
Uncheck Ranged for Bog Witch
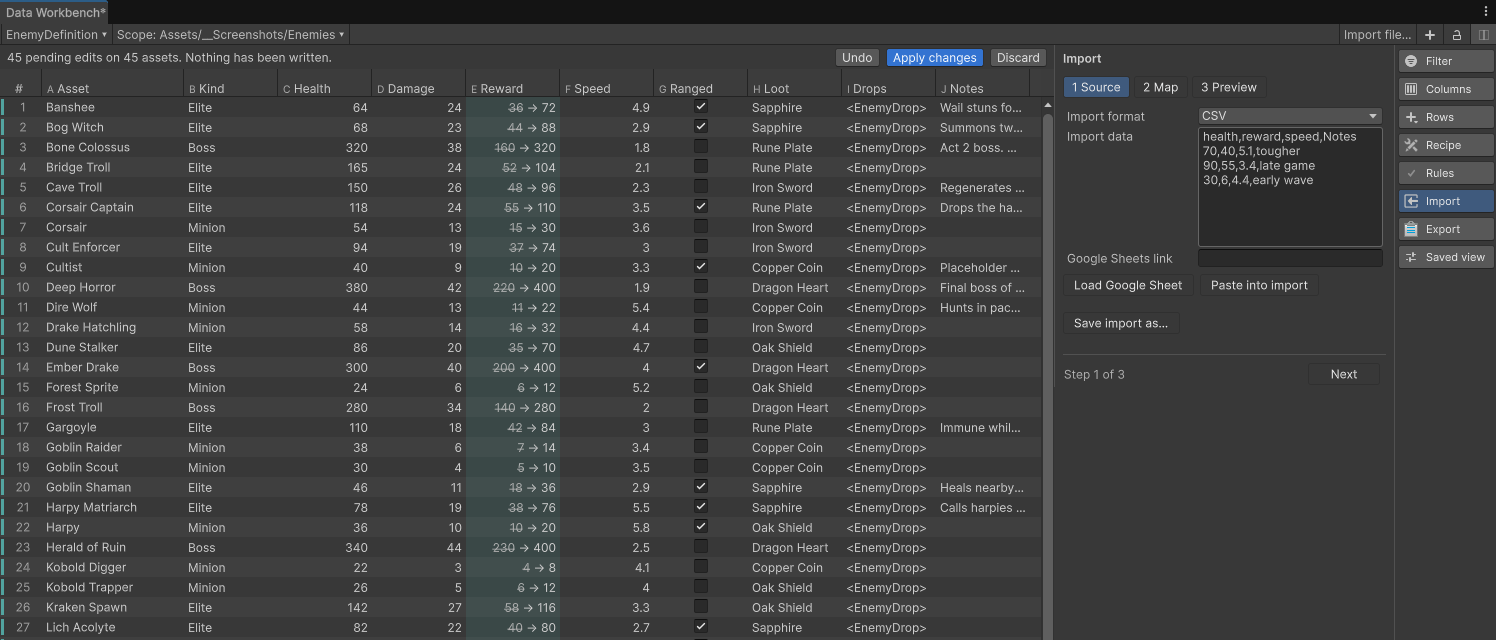point(701,126)
